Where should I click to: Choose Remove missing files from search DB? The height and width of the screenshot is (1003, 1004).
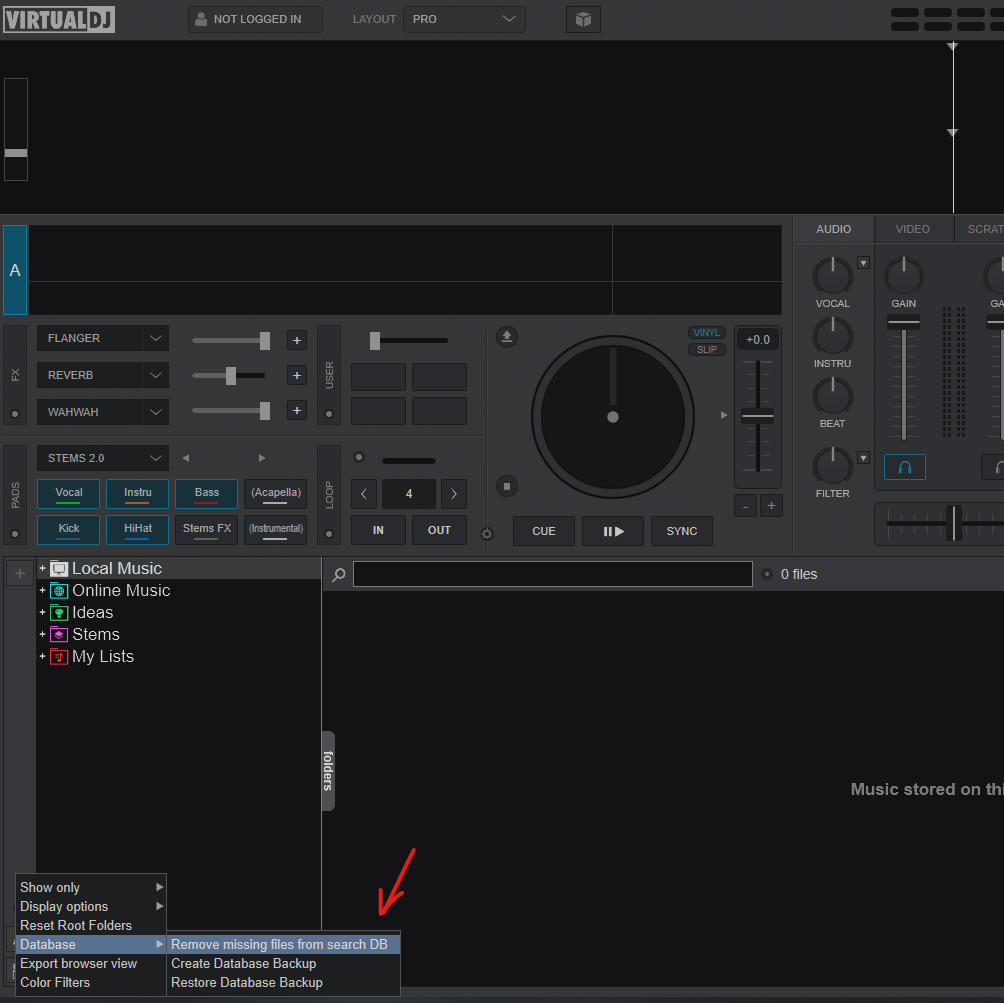click(284, 944)
